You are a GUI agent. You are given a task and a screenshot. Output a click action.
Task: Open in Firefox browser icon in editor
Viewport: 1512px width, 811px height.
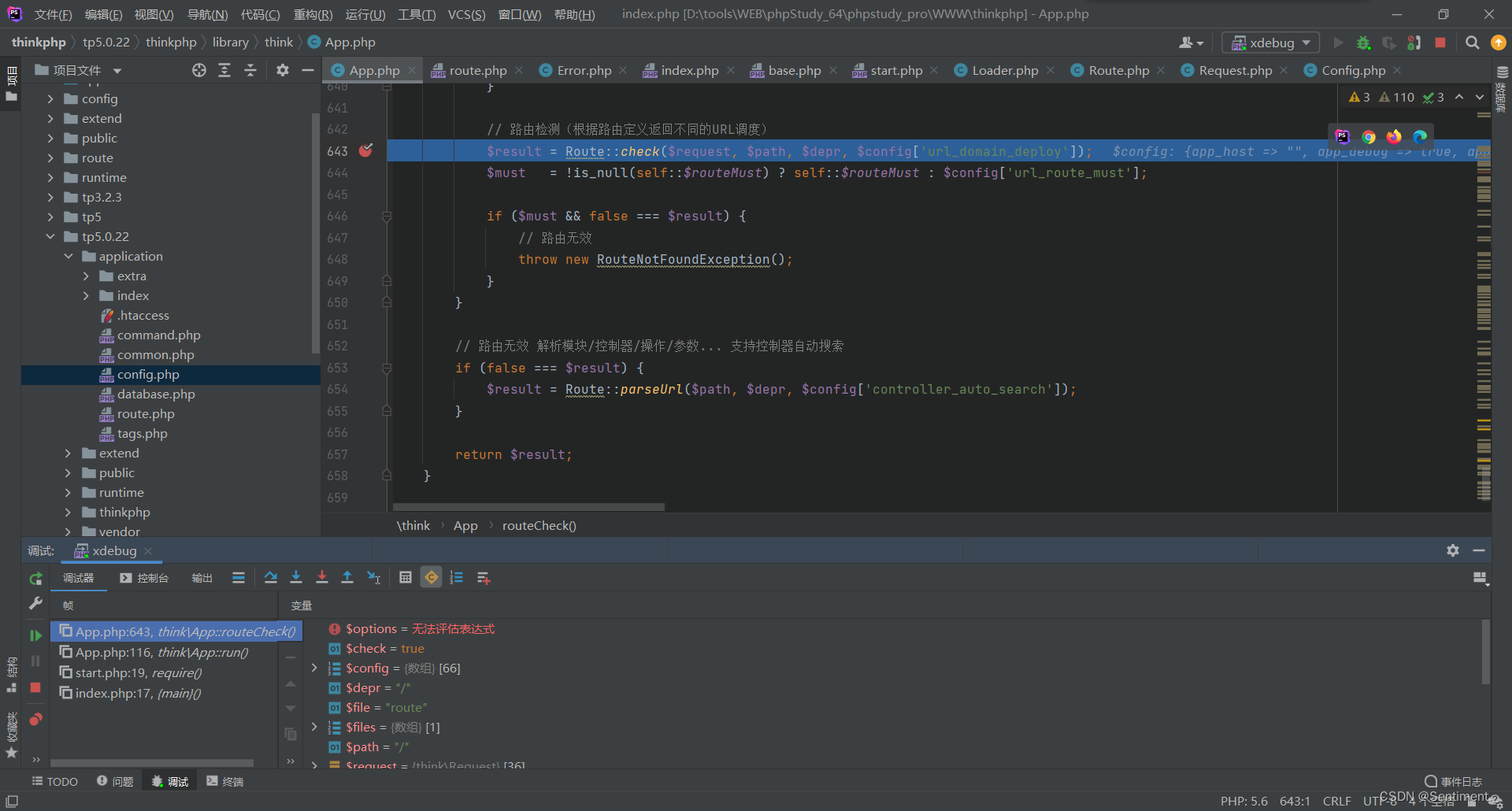[1394, 137]
